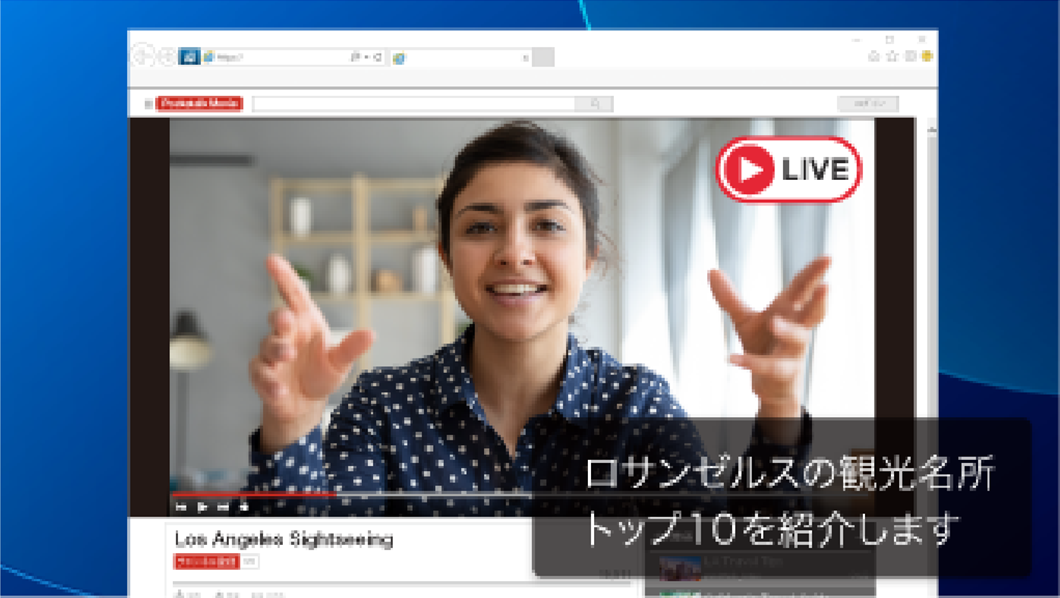Close the current browser tab
This screenshot has width=1060, height=598.
tap(525, 58)
